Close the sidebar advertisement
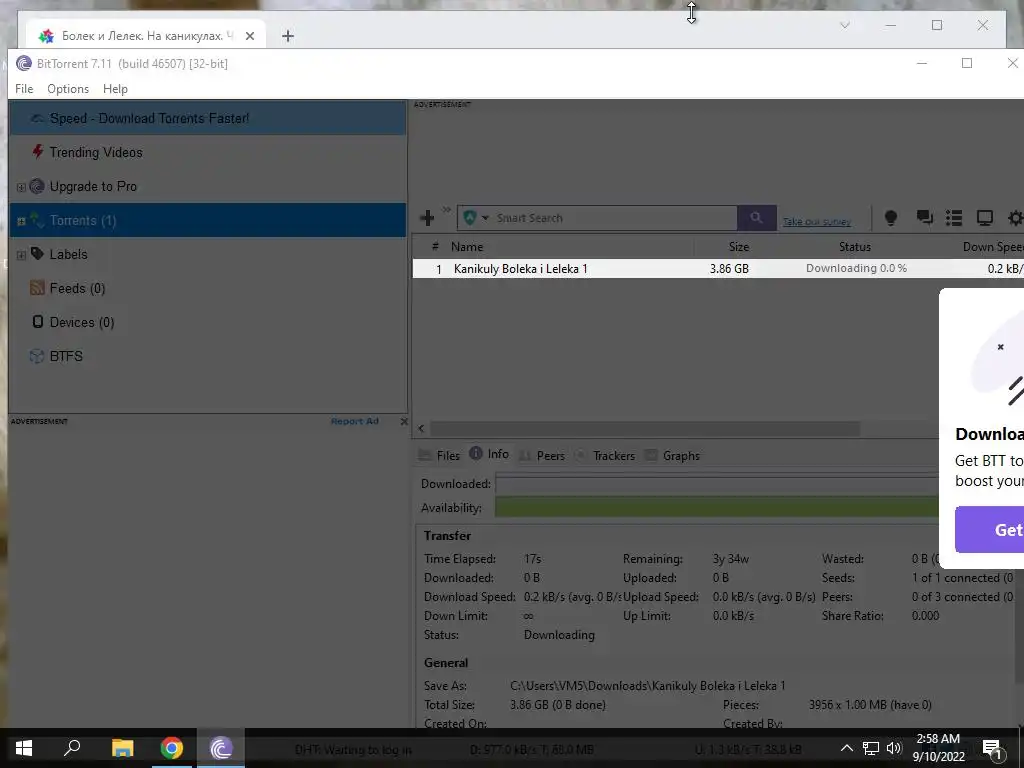The width and height of the screenshot is (1024, 768). click(404, 421)
